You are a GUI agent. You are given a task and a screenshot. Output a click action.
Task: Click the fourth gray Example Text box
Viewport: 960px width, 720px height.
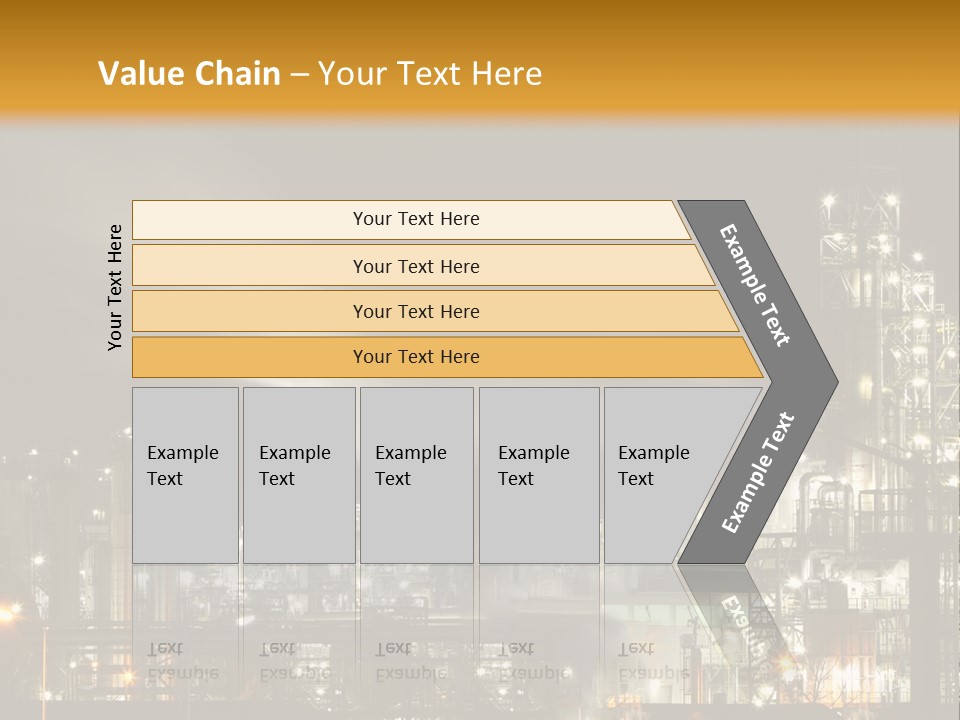(x=538, y=475)
